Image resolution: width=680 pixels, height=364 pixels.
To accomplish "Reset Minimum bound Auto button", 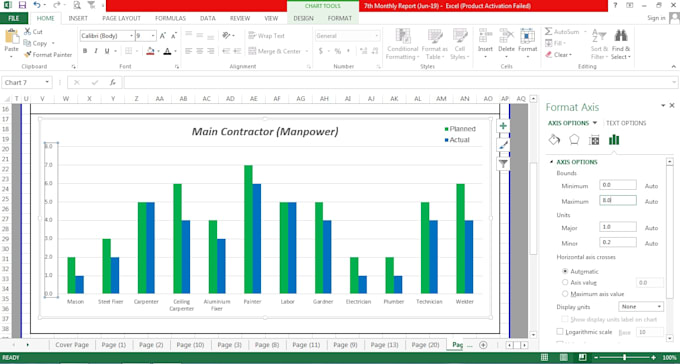I will click(651, 186).
